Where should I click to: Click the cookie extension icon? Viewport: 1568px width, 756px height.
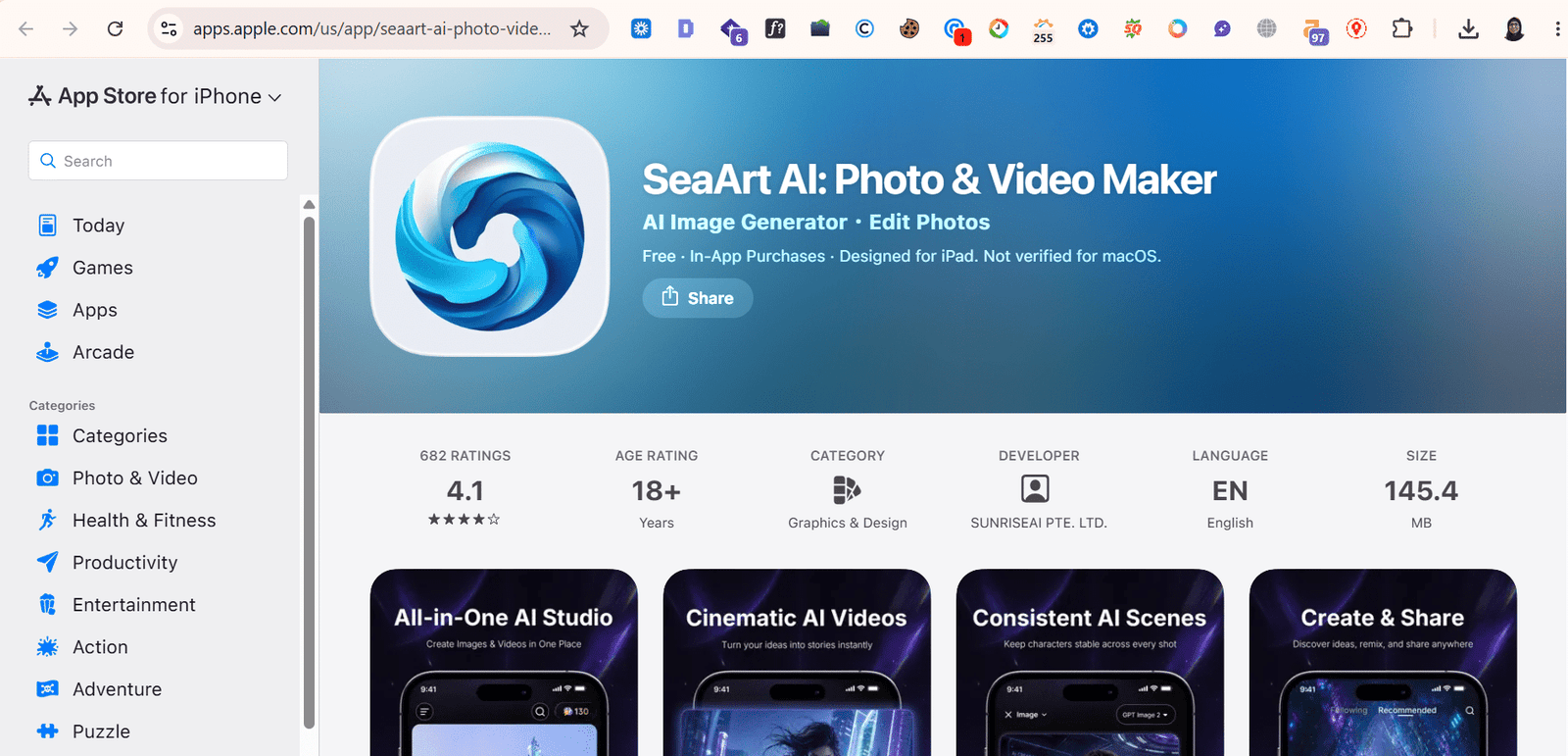909,28
